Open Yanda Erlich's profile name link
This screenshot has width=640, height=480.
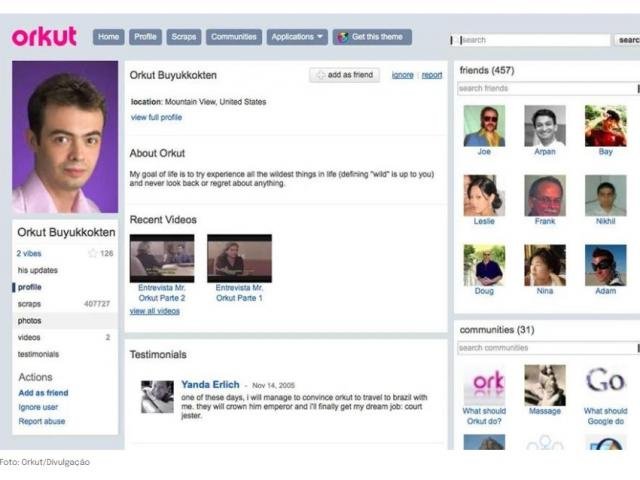[210, 384]
